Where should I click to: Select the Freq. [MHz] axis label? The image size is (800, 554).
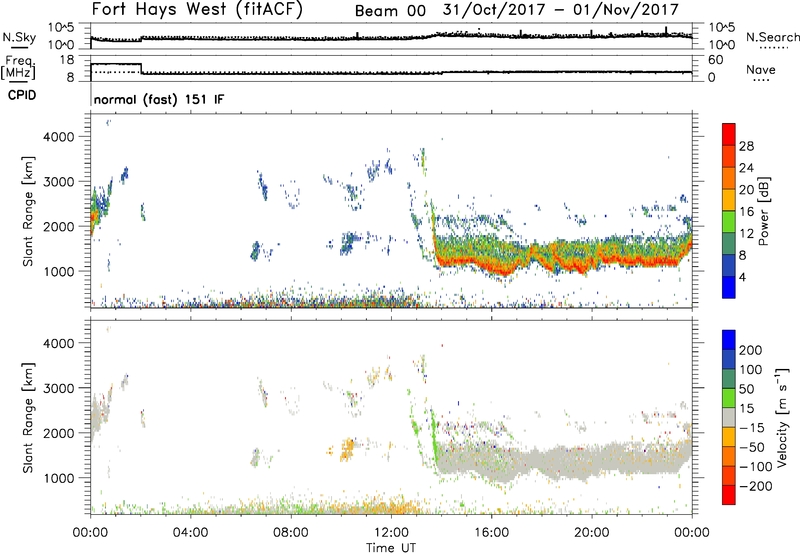(18, 67)
